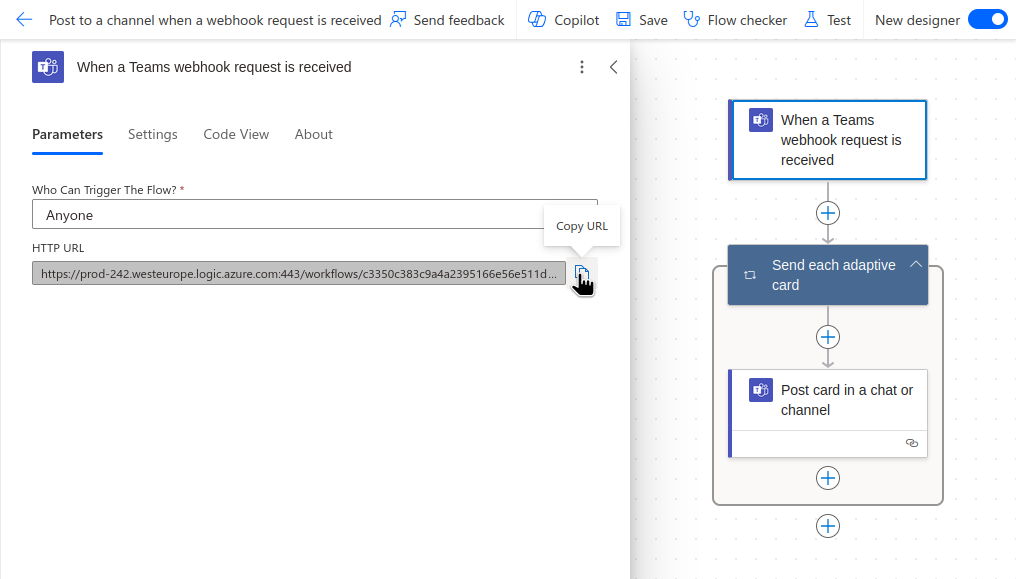Switch to the Settings tab
The width and height of the screenshot is (1016, 579).
[152, 134]
